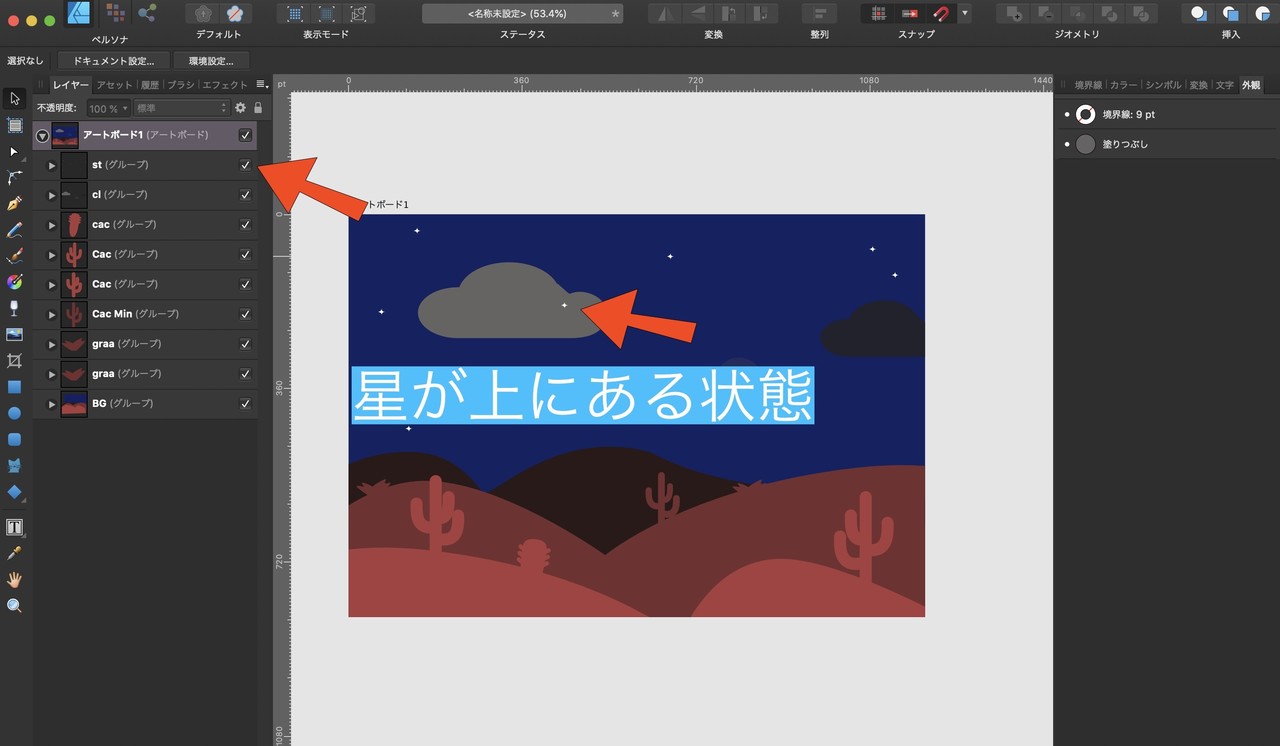1280x746 pixels.
Task: Select the Diamond shape tool
Action: [14, 492]
